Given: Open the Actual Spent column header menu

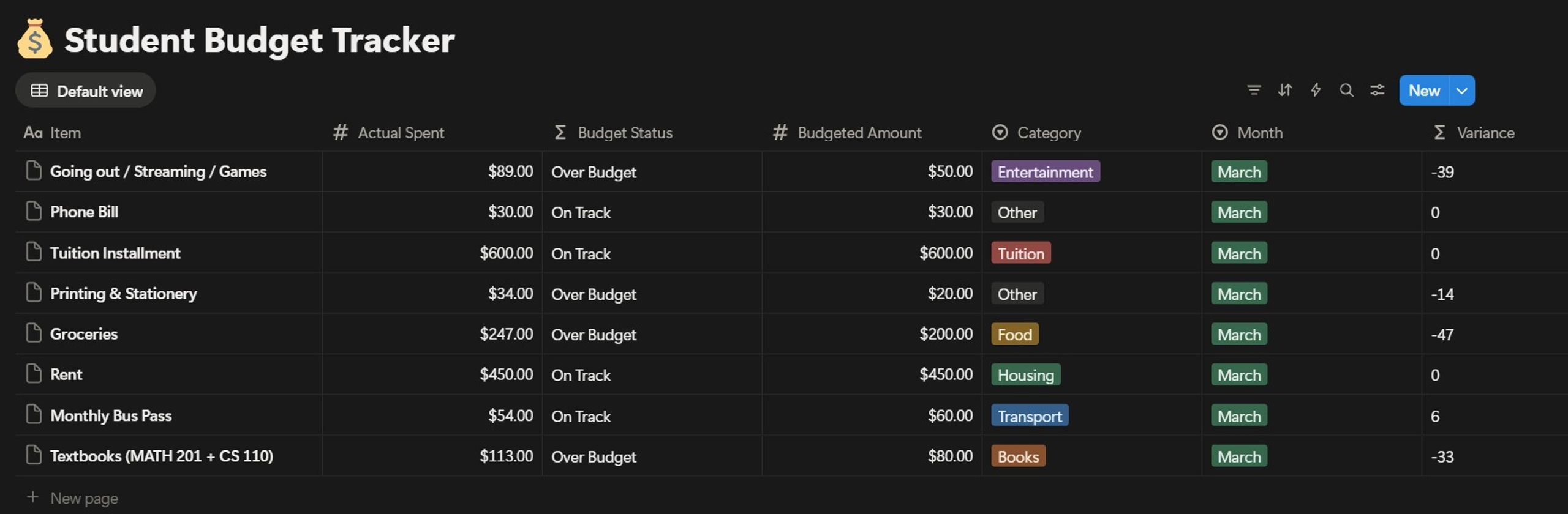Looking at the screenshot, I should [x=432, y=133].
